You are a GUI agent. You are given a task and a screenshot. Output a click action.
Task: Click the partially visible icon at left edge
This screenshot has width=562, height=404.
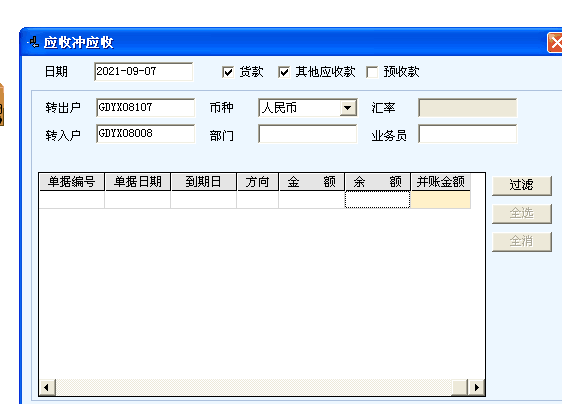coord(2,104)
